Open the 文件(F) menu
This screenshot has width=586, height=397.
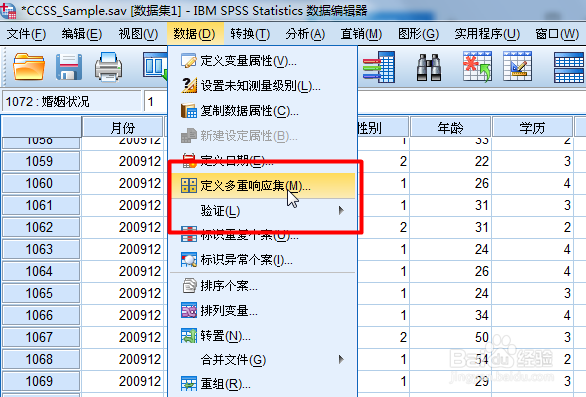(x=26, y=34)
